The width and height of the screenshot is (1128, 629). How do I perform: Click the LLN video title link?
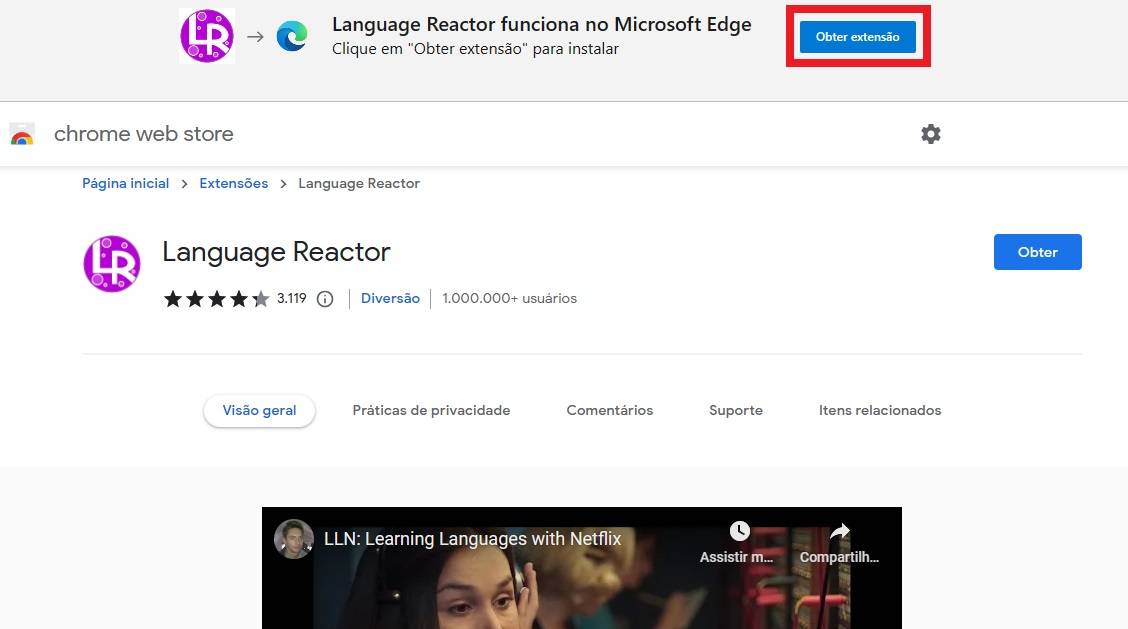coord(472,539)
